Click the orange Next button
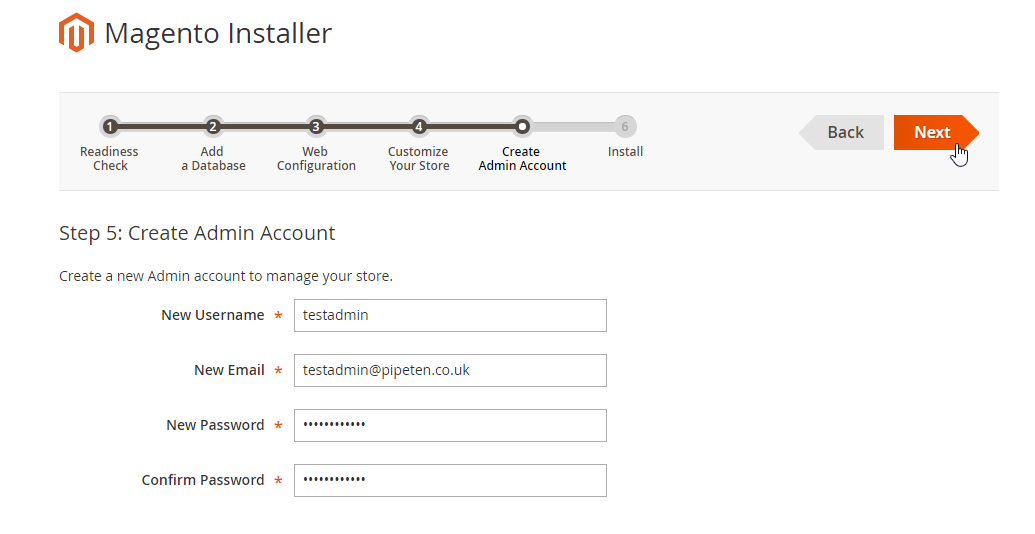This screenshot has width=1035, height=534. pyautogui.click(x=936, y=133)
